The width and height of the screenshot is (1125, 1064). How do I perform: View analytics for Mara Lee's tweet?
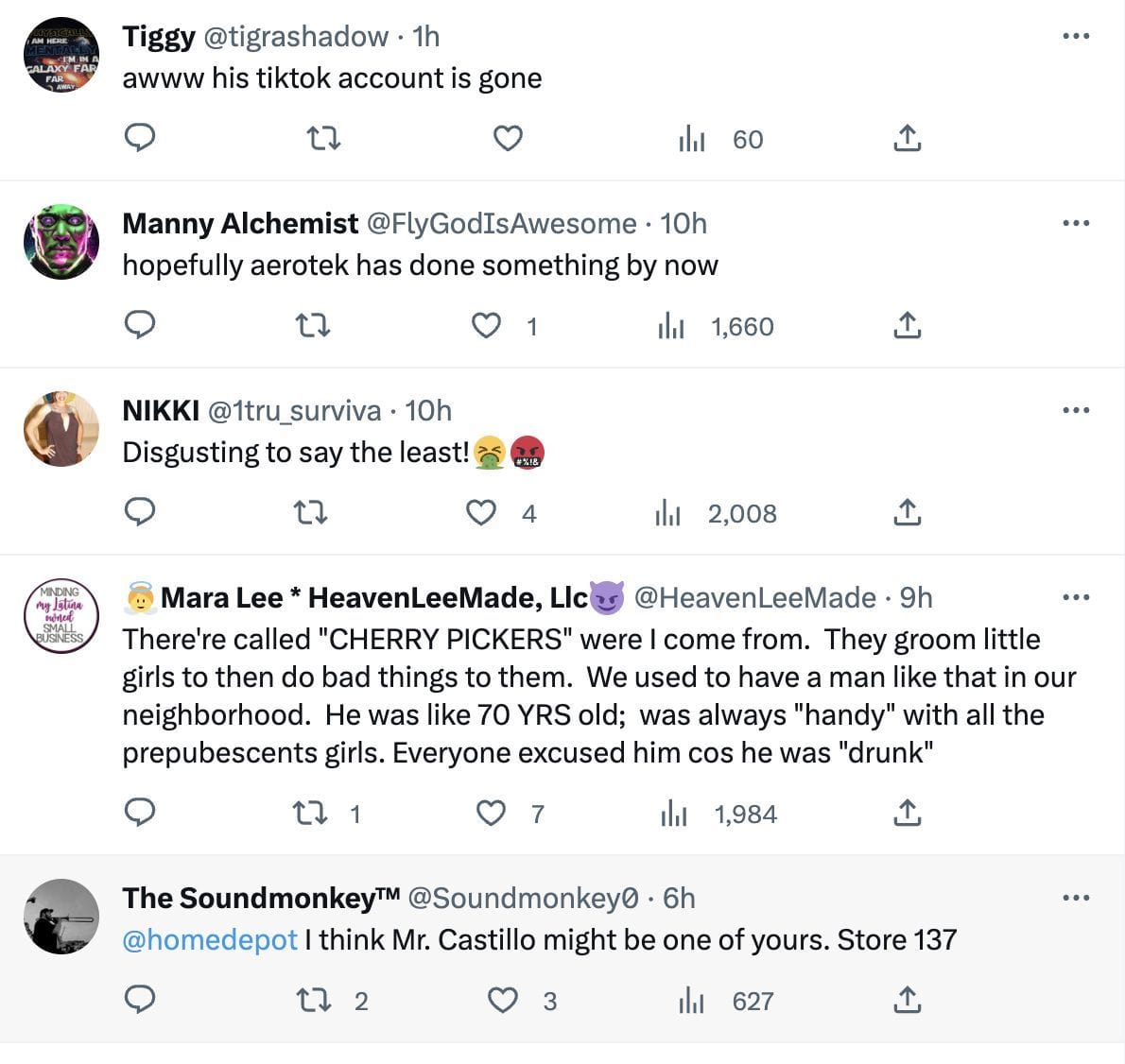tap(674, 814)
